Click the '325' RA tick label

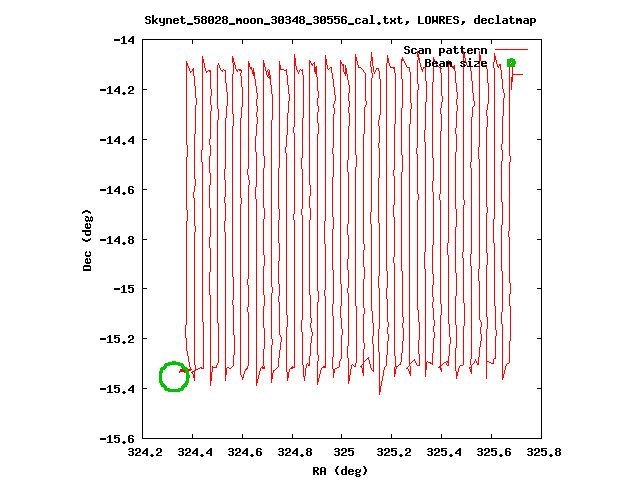(344, 452)
